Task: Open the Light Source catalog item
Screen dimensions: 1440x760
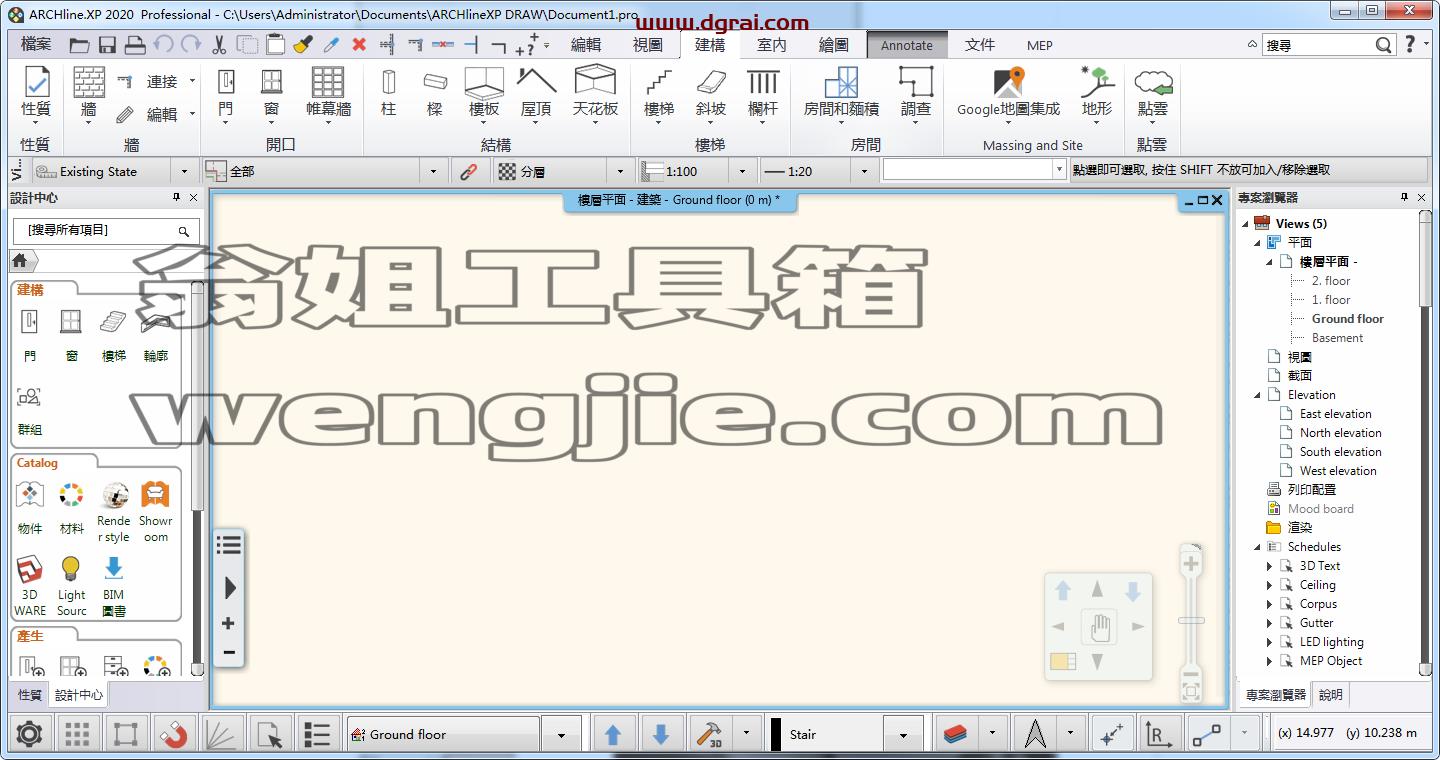Action: coord(71,587)
